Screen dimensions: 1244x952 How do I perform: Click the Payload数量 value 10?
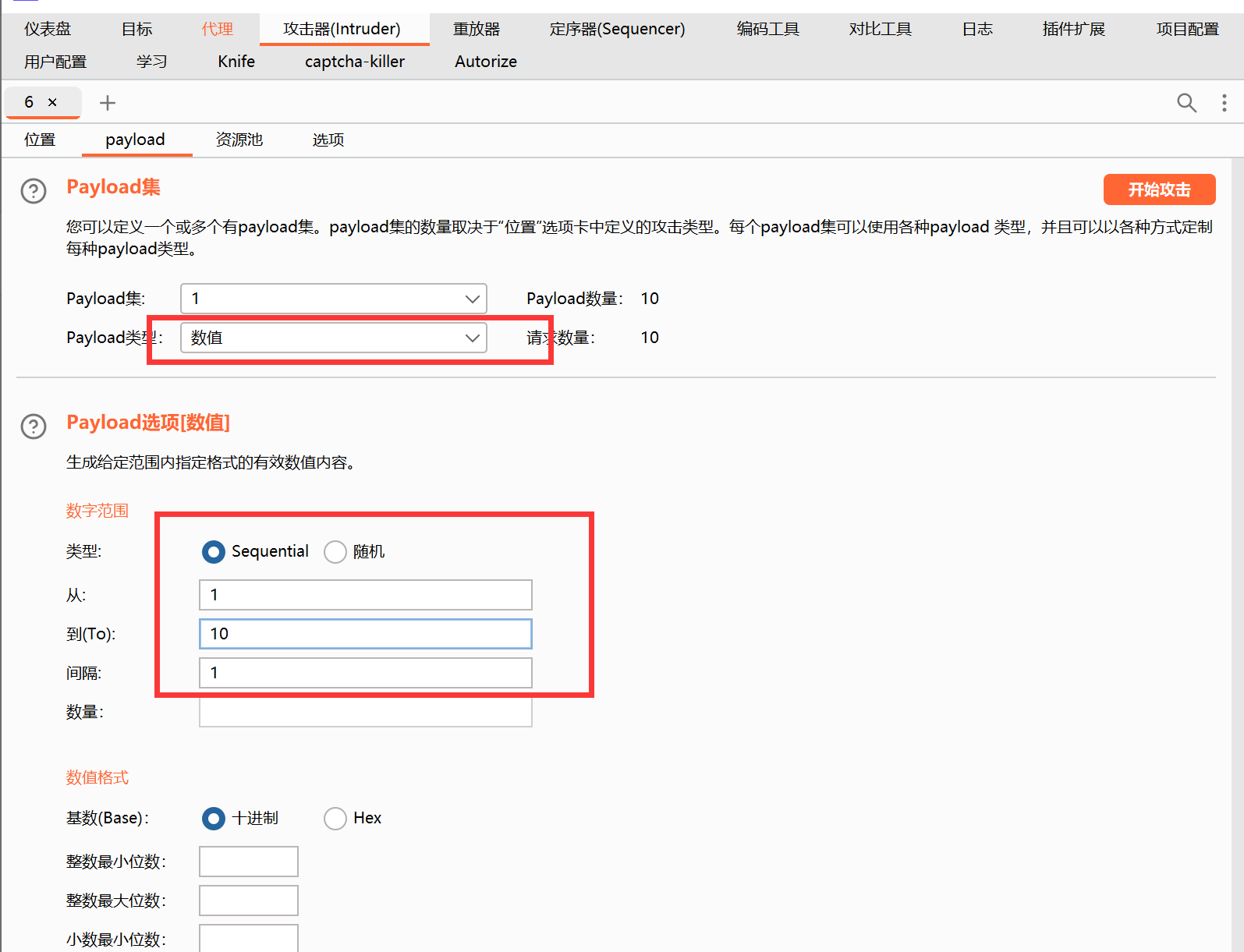(x=650, y=299)
